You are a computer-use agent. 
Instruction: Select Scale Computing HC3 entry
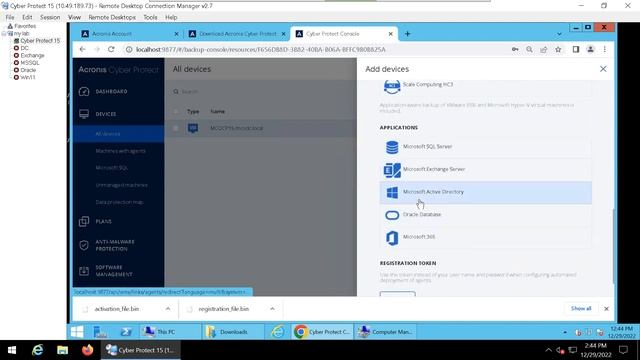click(x=485, y=86)
